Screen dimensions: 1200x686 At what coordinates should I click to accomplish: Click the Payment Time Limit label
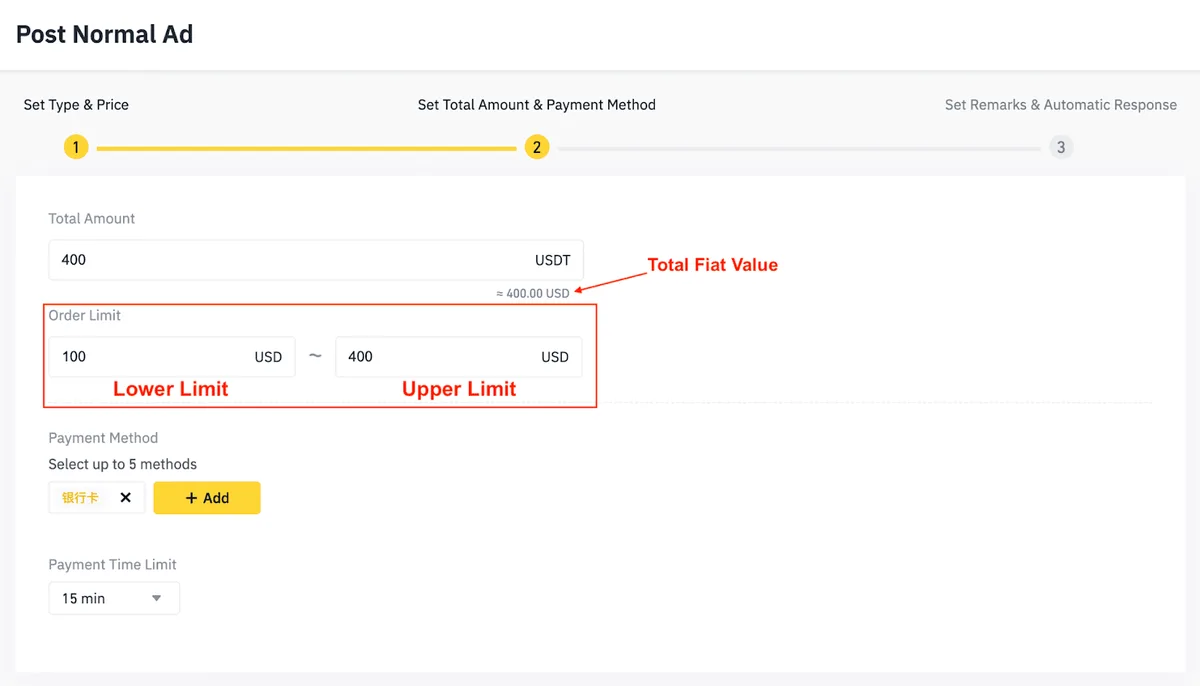coord(113,565)
